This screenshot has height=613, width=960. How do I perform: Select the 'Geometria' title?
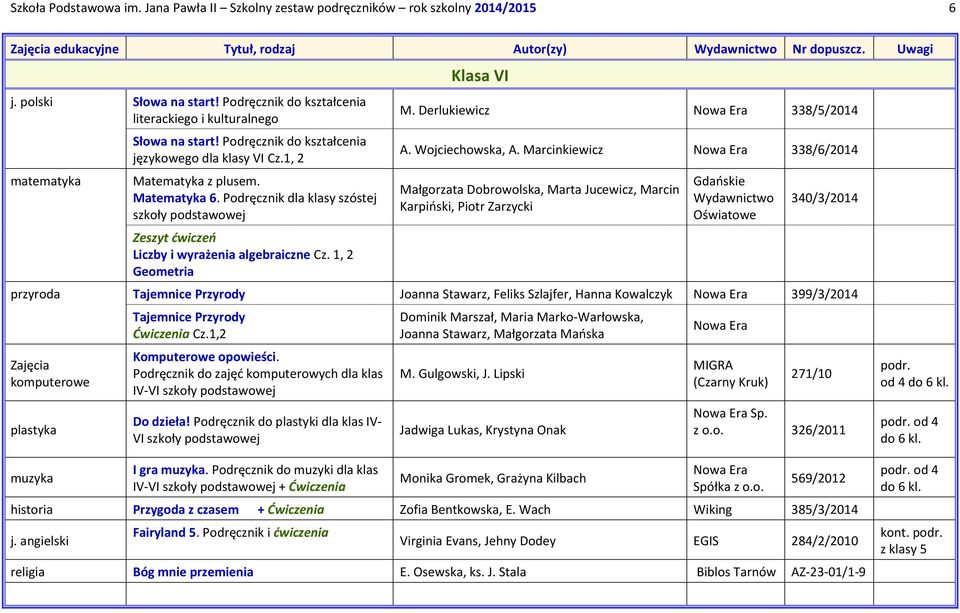point(163,272)
